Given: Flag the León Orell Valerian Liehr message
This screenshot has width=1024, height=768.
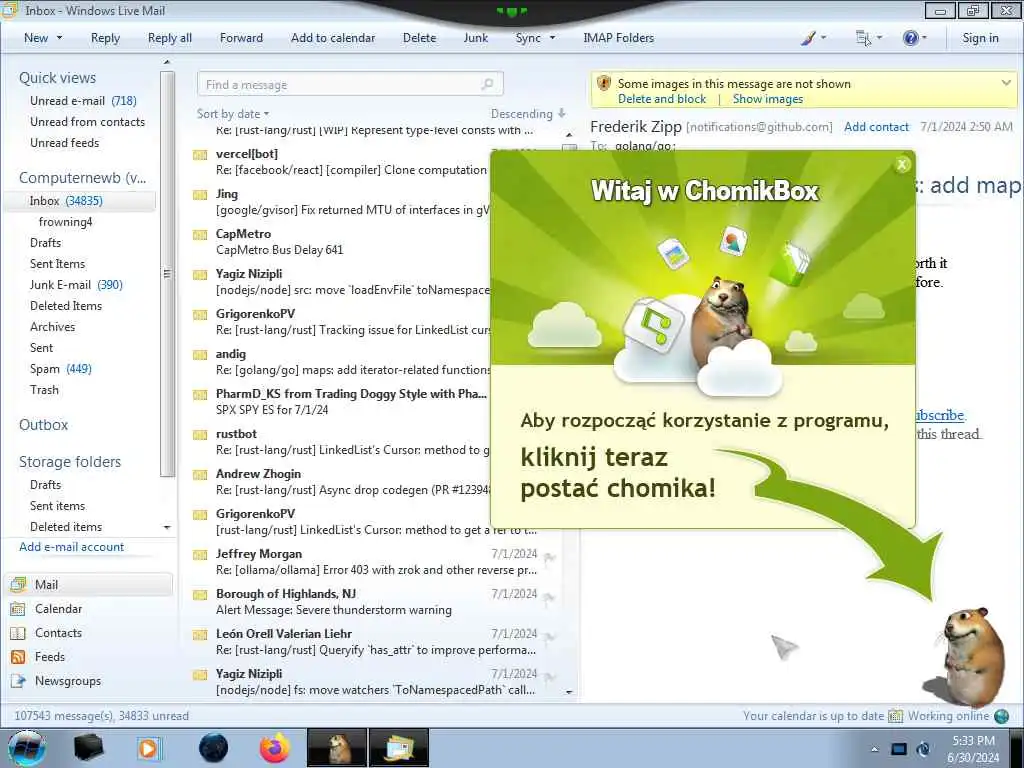Looking at the screenshot, I should [550, 637].
